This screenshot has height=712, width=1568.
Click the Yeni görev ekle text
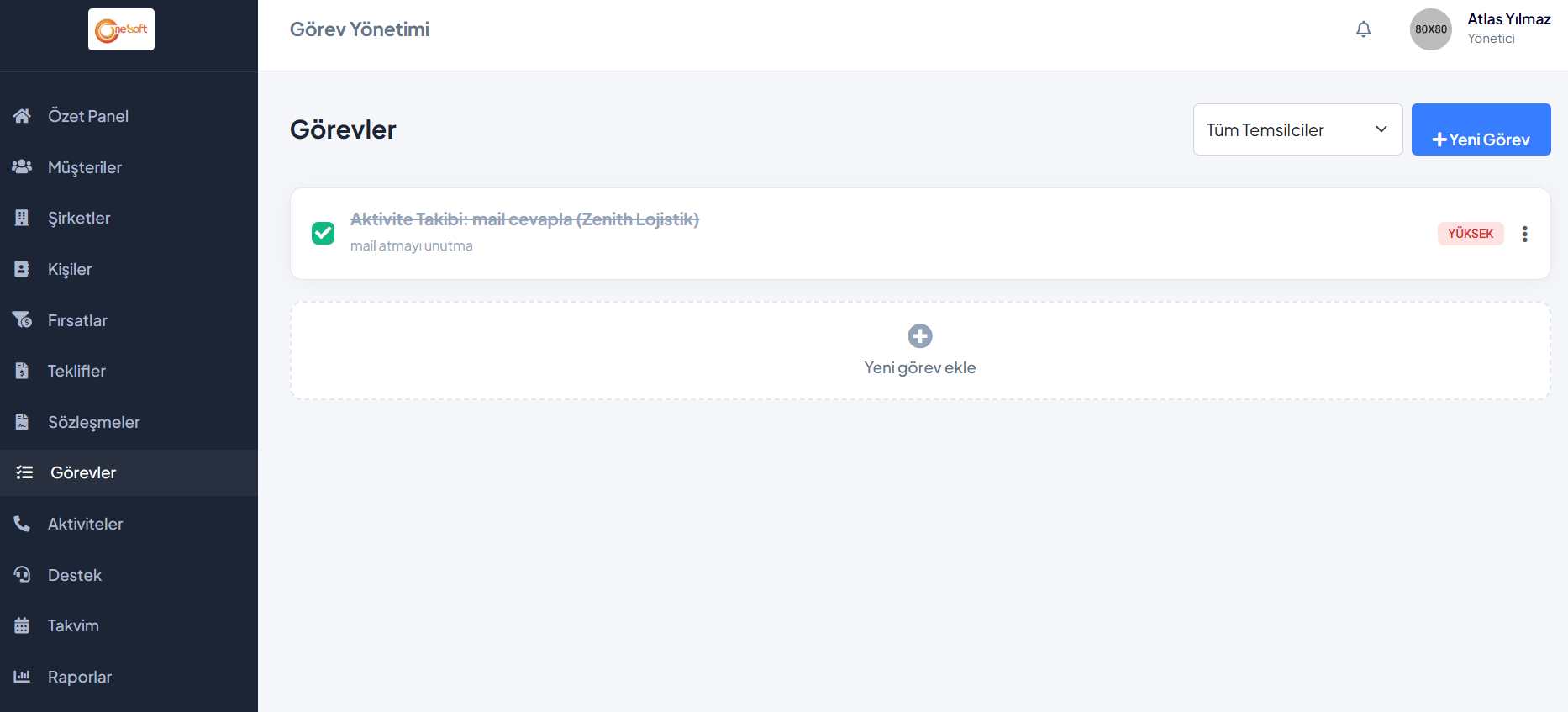920,367
